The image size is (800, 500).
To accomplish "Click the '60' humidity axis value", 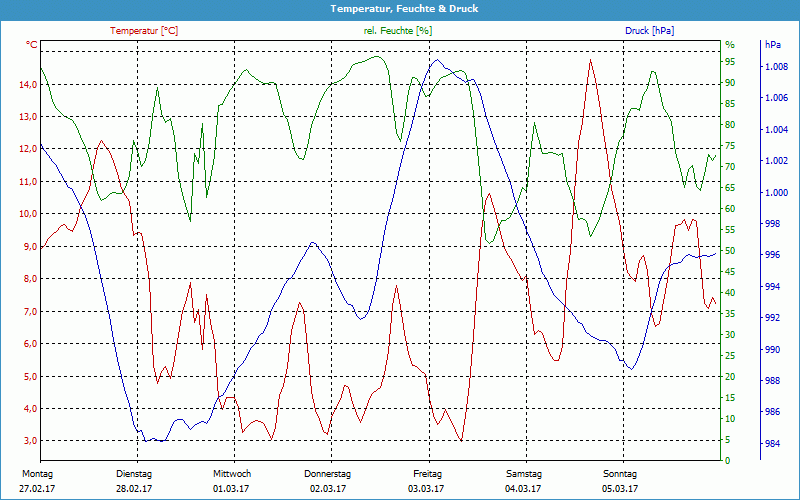I will pyautogui.click(x=730, y=209).
